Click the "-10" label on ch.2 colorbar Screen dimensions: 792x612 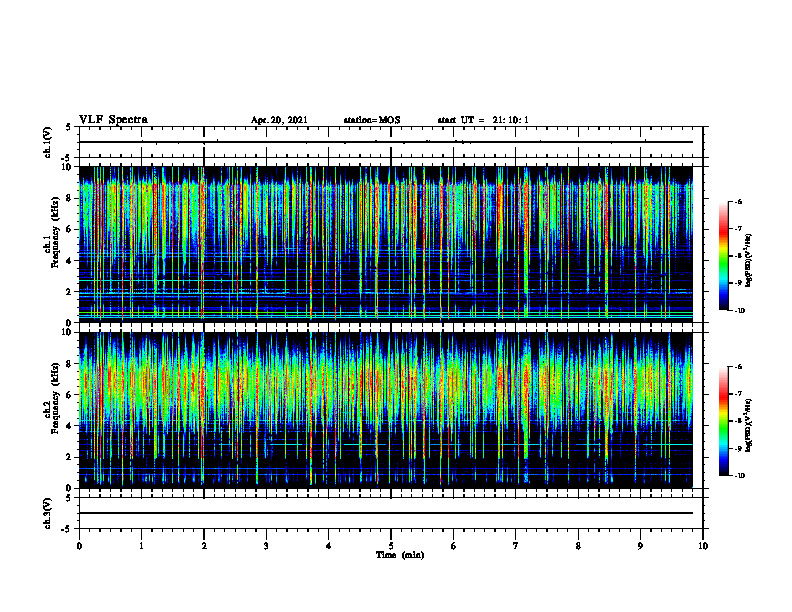(x=738, y=476)
